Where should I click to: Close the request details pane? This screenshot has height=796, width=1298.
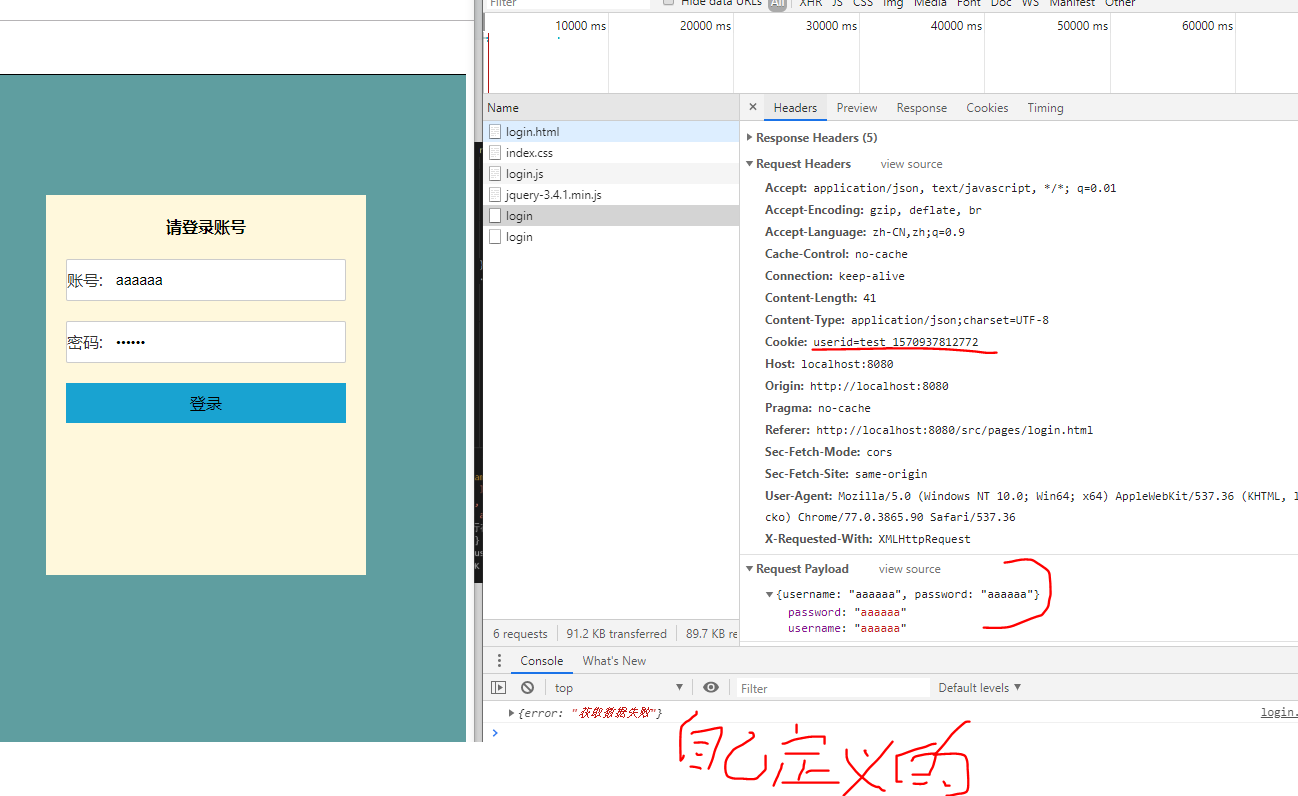tap(753, 107)
